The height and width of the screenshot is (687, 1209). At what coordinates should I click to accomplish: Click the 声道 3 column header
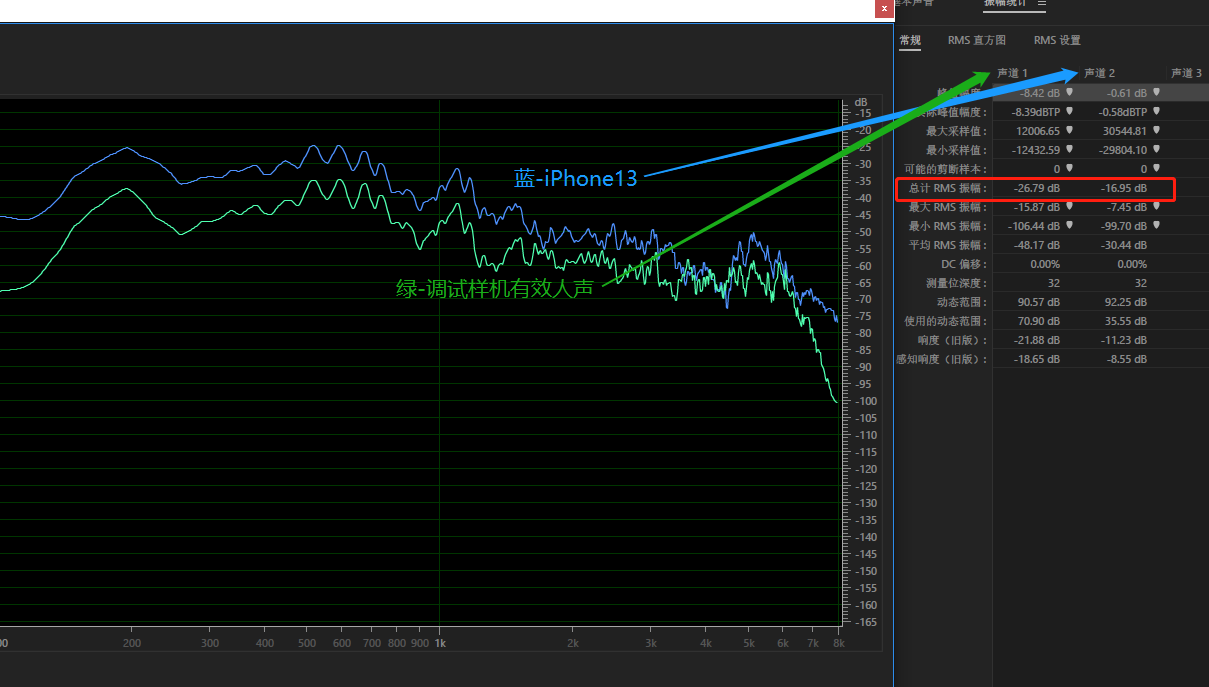click(x=1186, y=73)
